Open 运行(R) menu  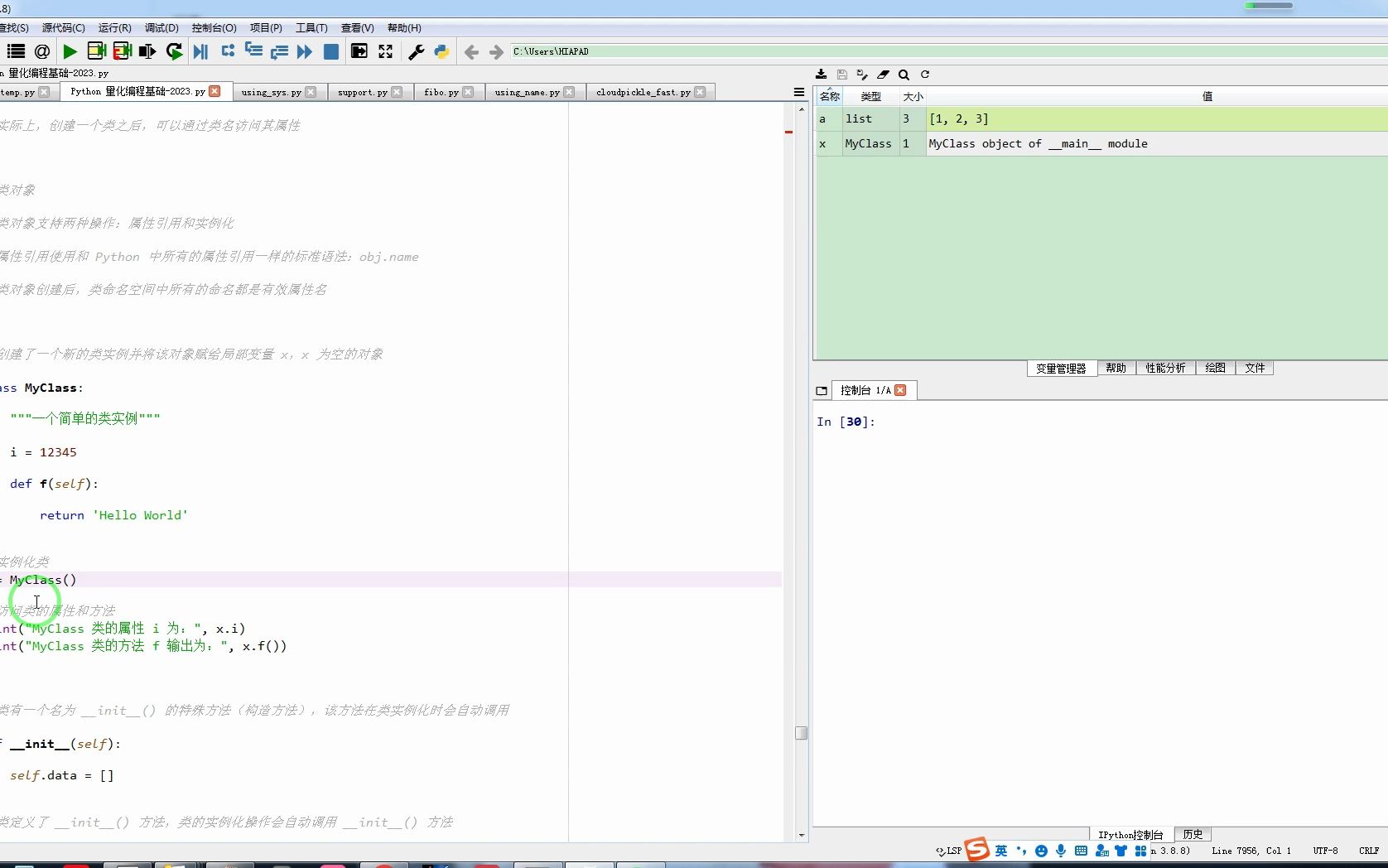coord(114,28)
